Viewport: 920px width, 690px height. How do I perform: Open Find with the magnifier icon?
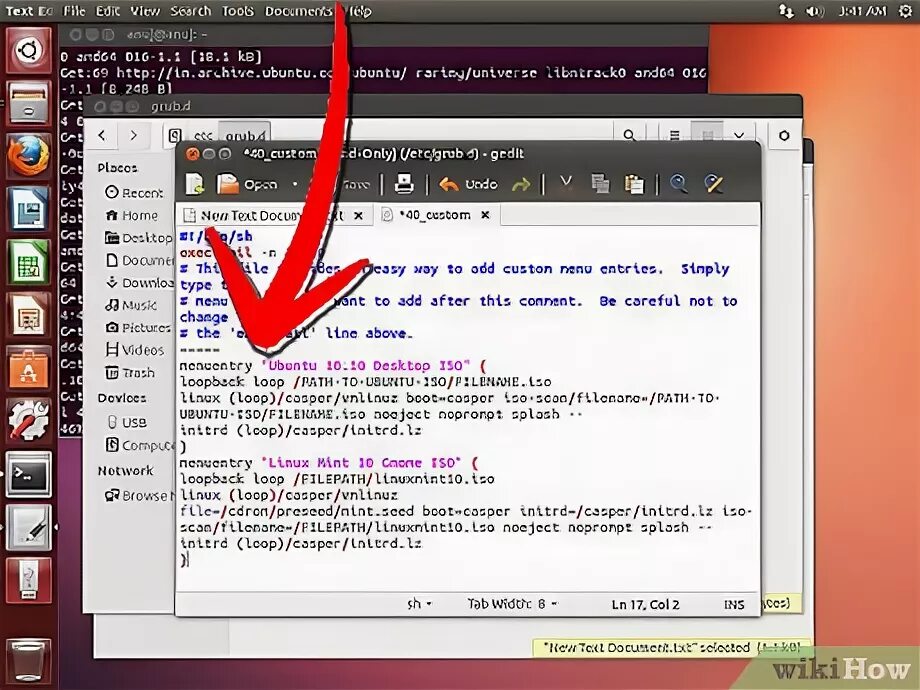click(679, 184)
